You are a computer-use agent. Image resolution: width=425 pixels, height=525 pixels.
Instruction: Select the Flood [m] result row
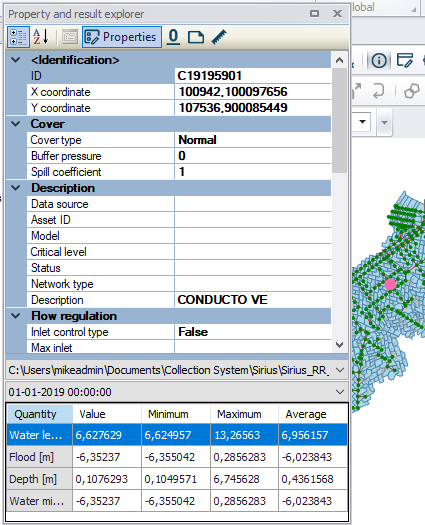tap(177, 457)
